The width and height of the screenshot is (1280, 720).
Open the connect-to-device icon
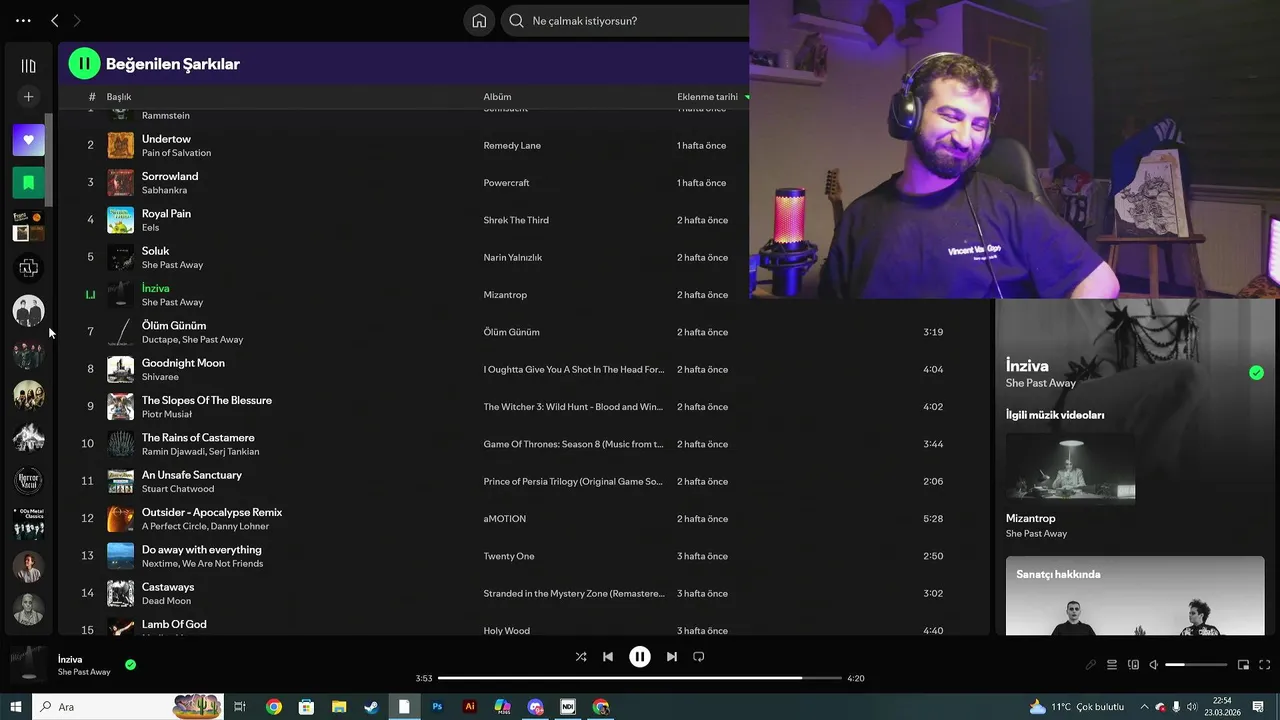tap(1133, 665)
